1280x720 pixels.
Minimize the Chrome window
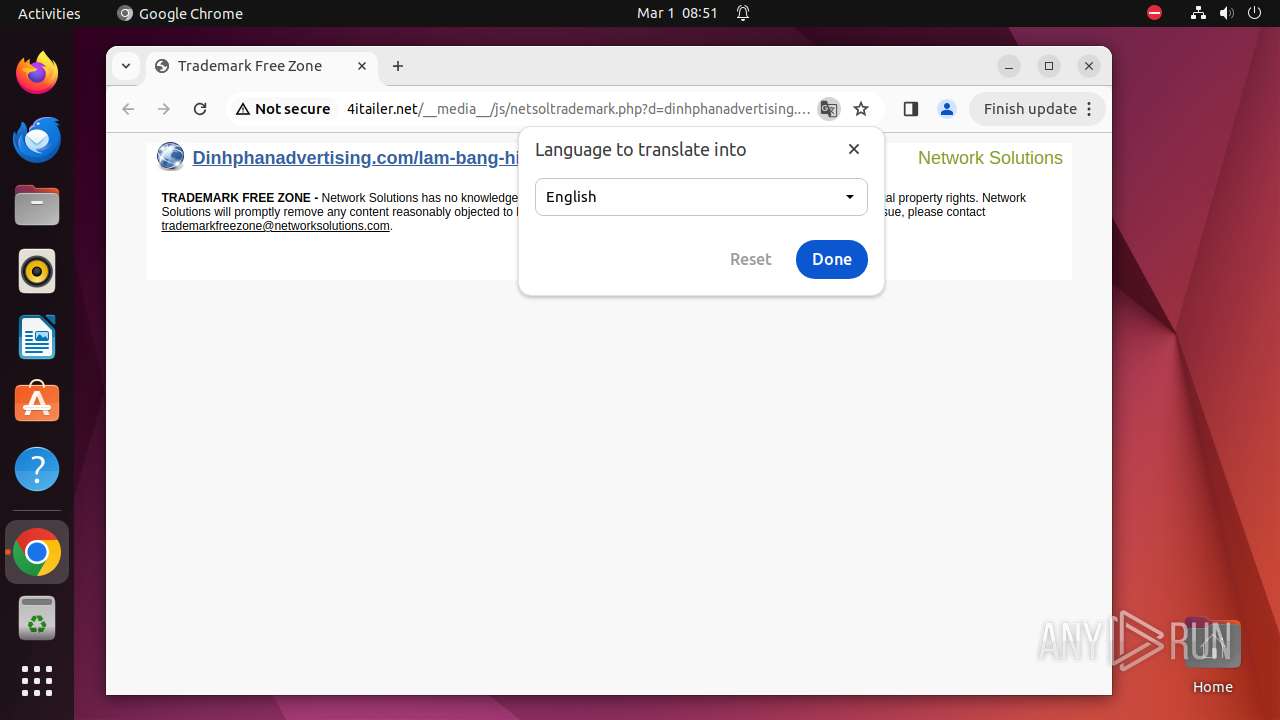pos(1009,66)
